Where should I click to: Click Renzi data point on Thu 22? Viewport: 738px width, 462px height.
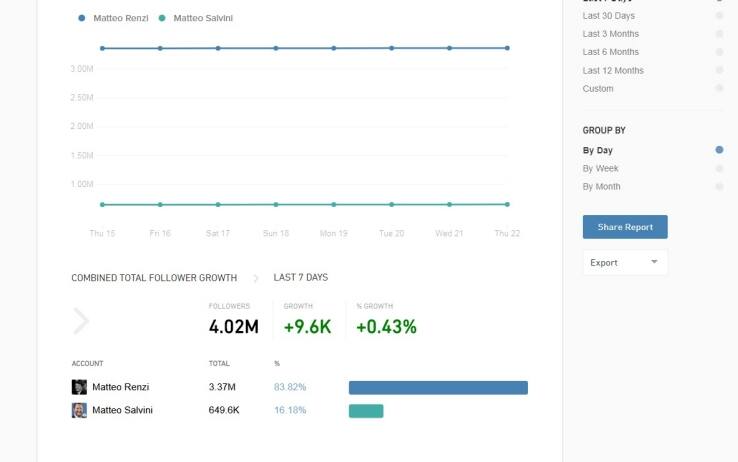(x=507, y=48)
